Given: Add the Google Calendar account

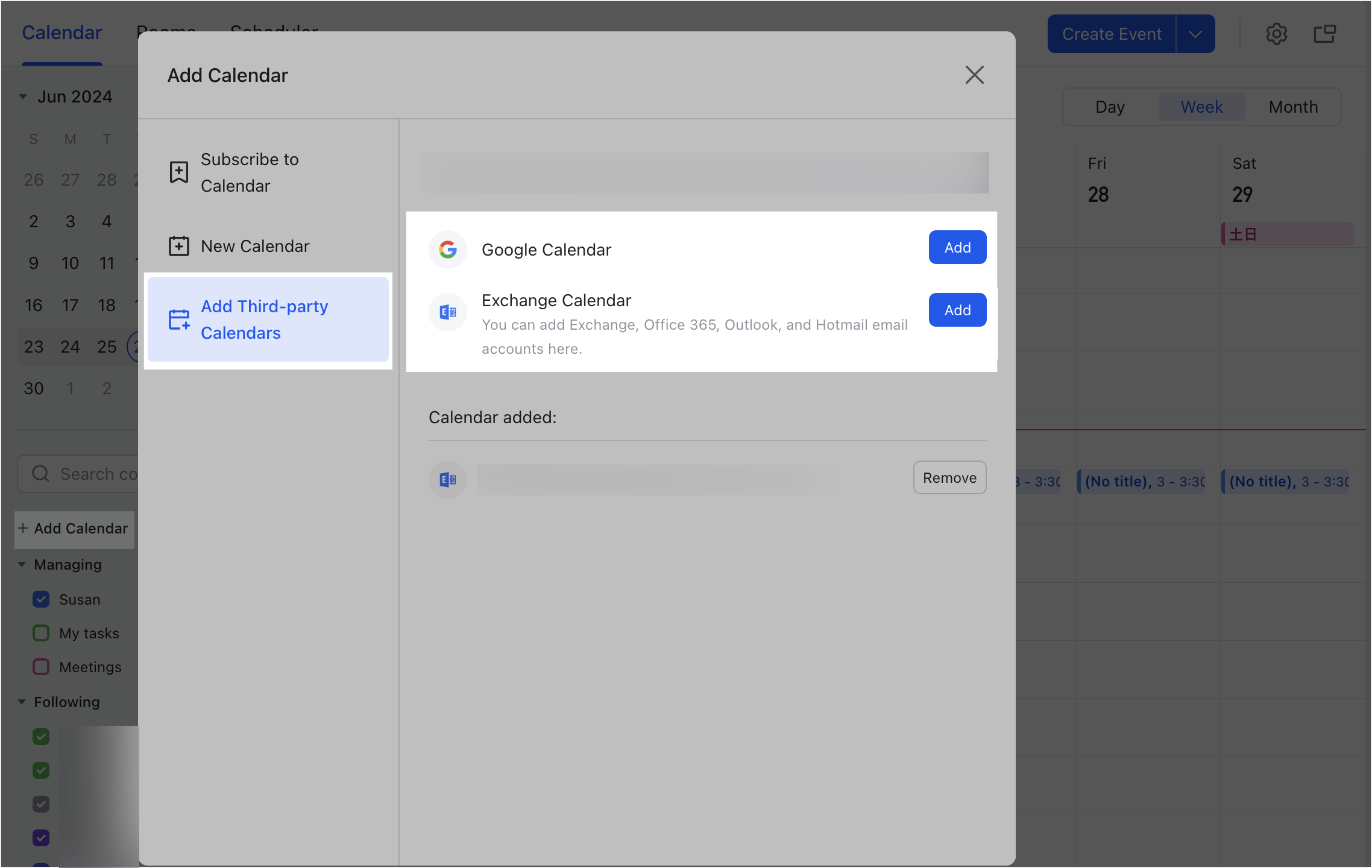Looking at the screenshot, I should tap(957, 247).
